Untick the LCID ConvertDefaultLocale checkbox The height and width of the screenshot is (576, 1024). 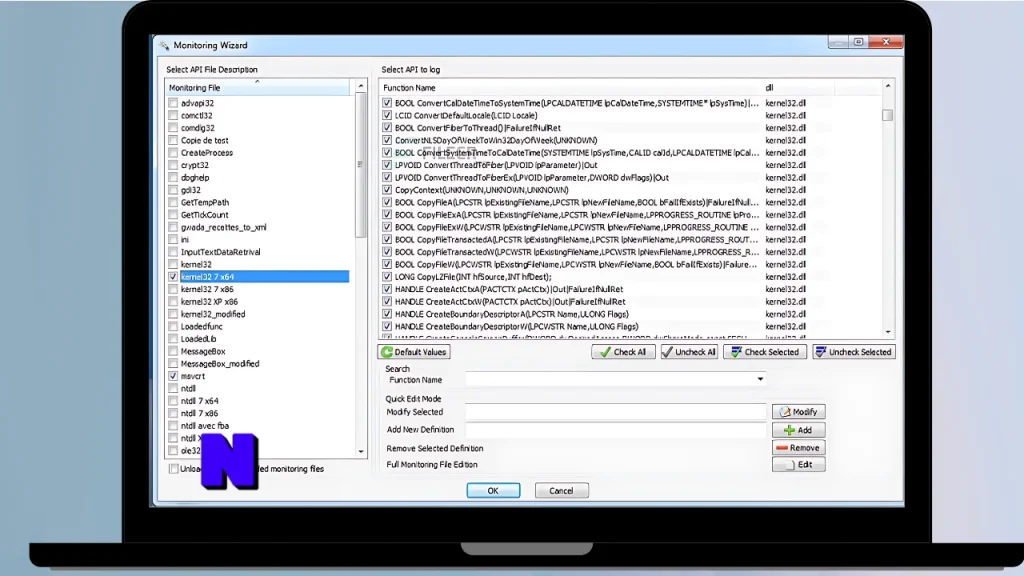point(387,116)
